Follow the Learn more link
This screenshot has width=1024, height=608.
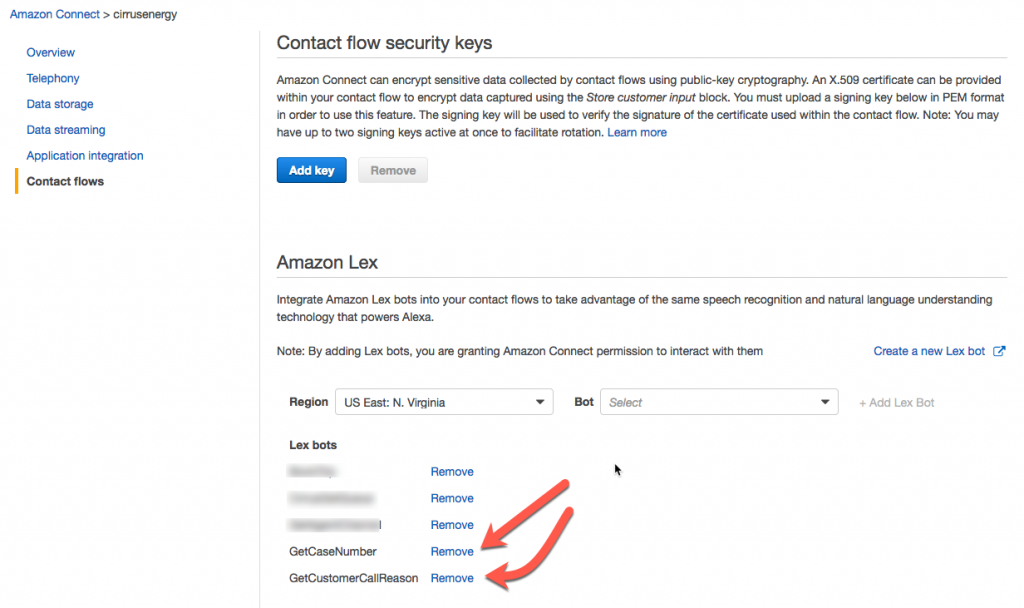point(637,133)
